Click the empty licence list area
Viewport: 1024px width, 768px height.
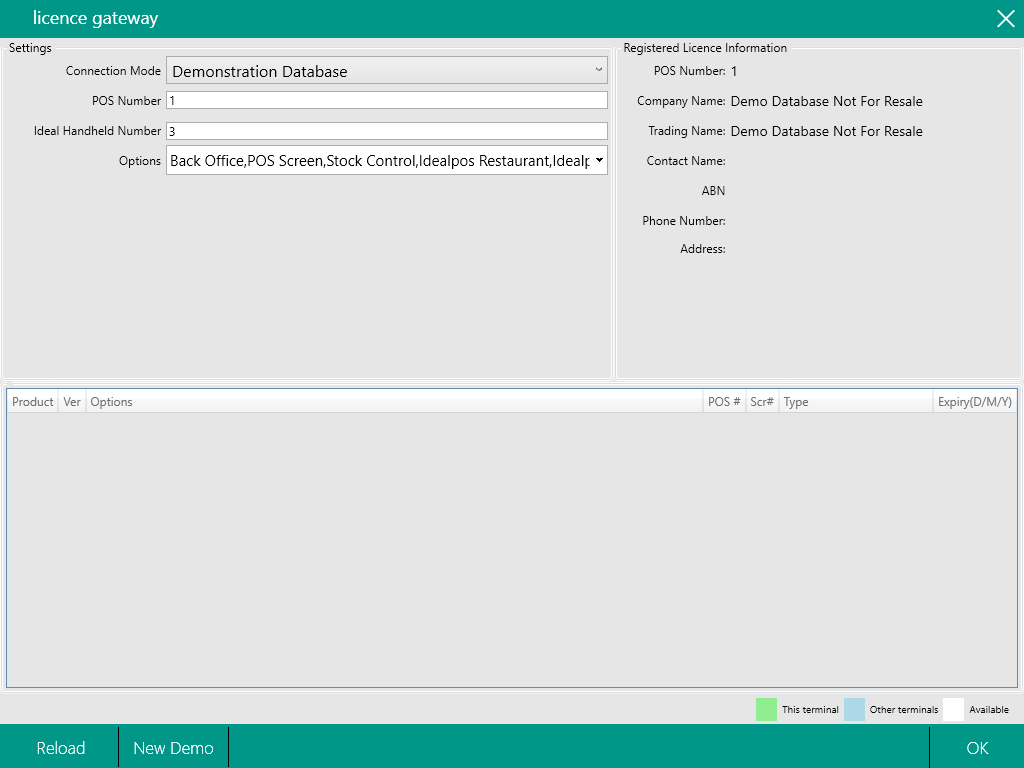pyautogui.click(x=511, y=550)
